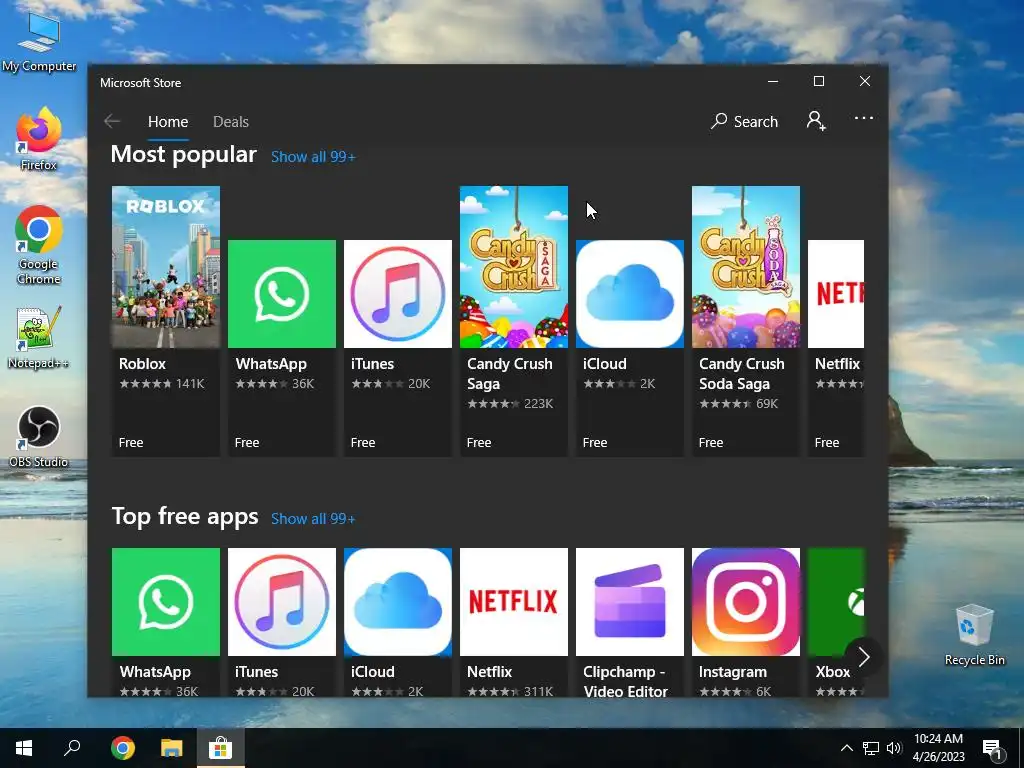Viewport: 1024px width, 768px height.
Task: Select the Recycle Bin desktop icon
Action: (974, 633)
